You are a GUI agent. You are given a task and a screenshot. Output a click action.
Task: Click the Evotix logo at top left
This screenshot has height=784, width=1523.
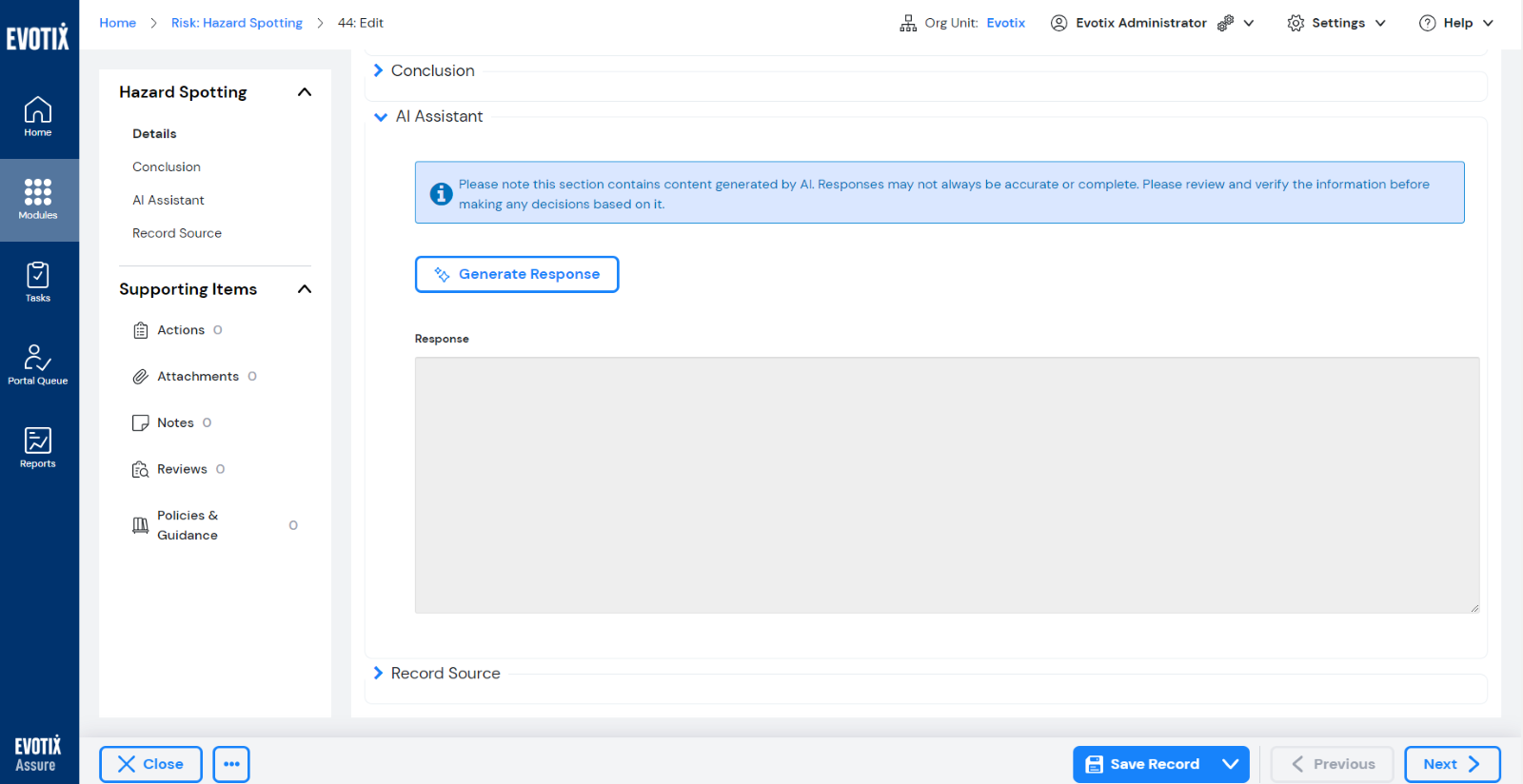tap(38, 37)
